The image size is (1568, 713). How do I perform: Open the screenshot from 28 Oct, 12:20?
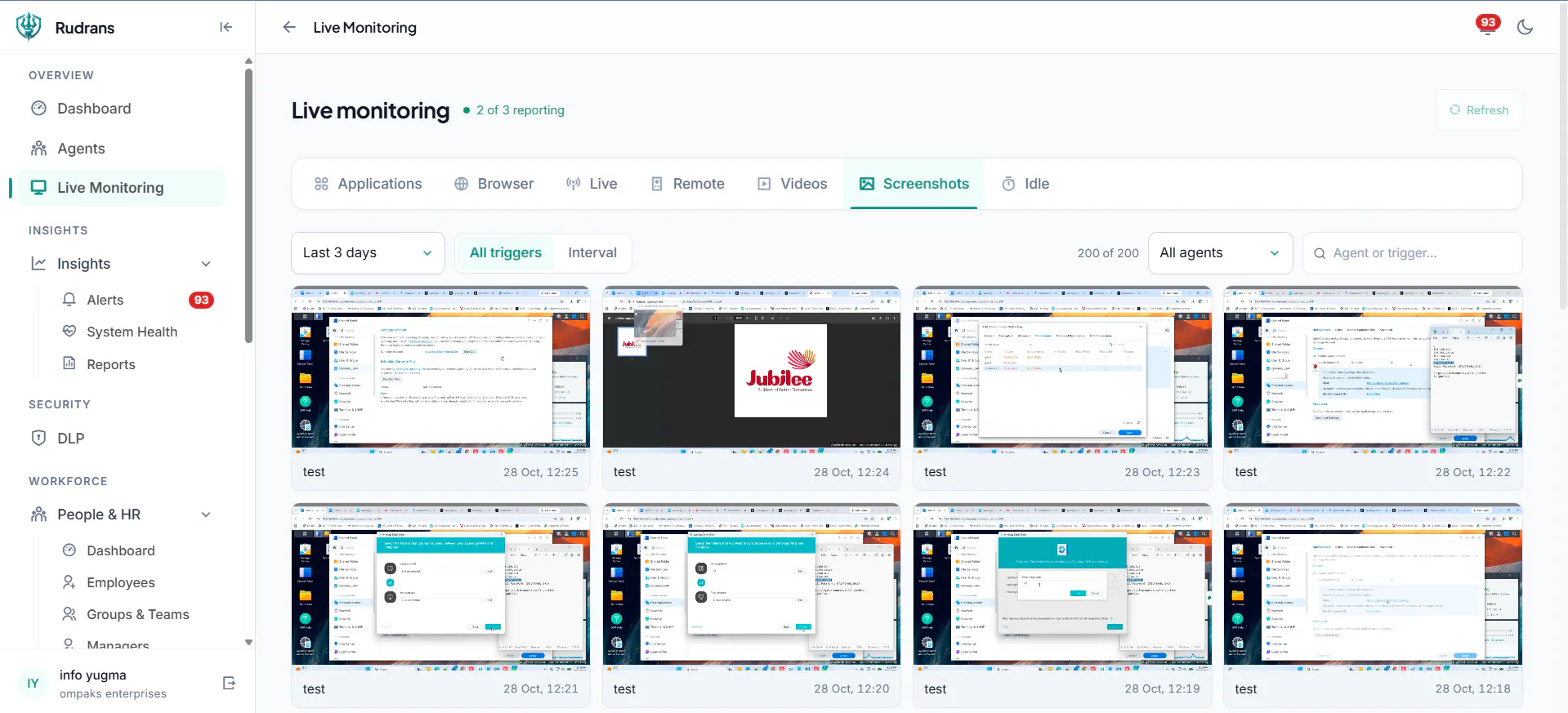point(752,605)
